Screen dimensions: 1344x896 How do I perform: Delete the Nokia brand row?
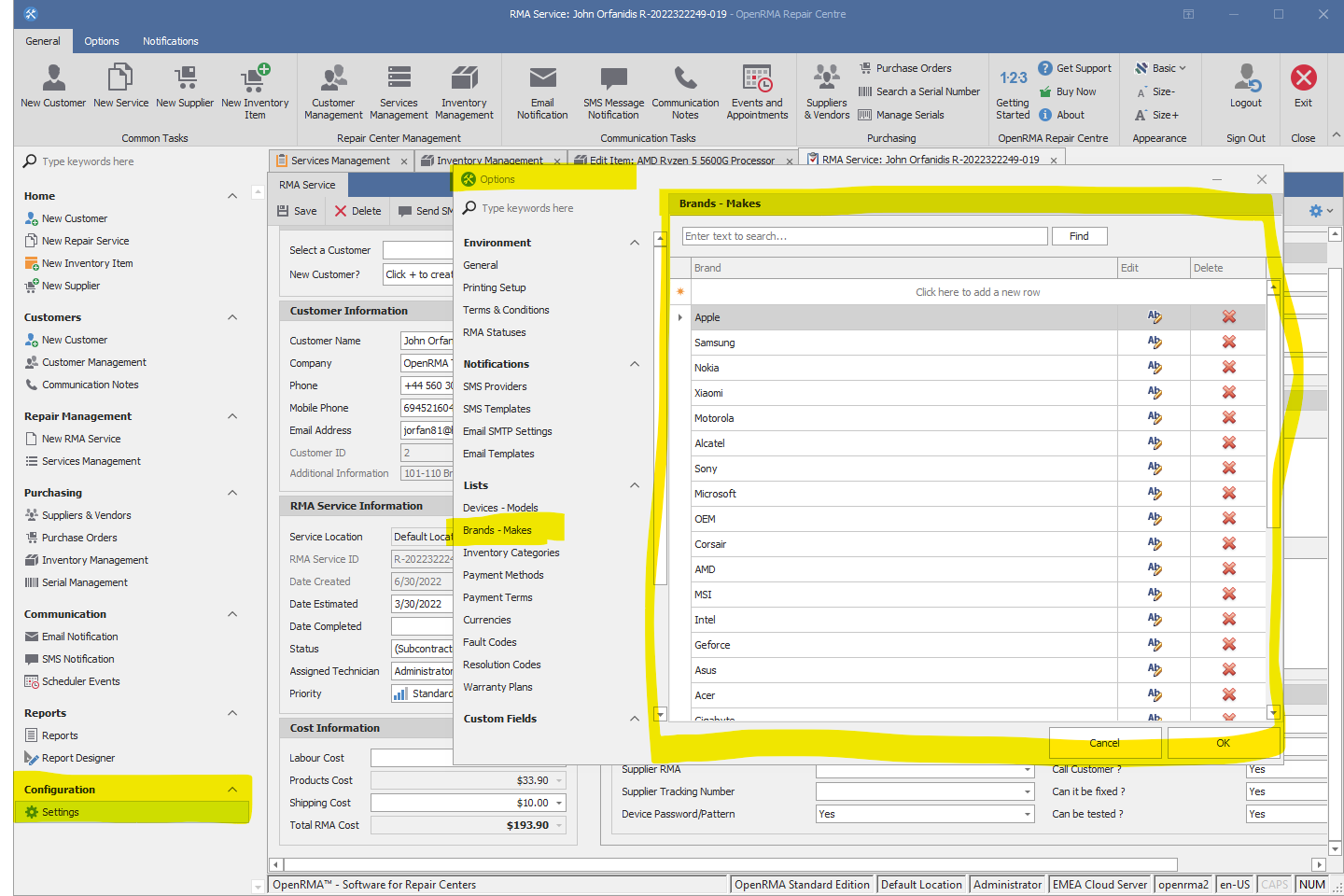1229,368
